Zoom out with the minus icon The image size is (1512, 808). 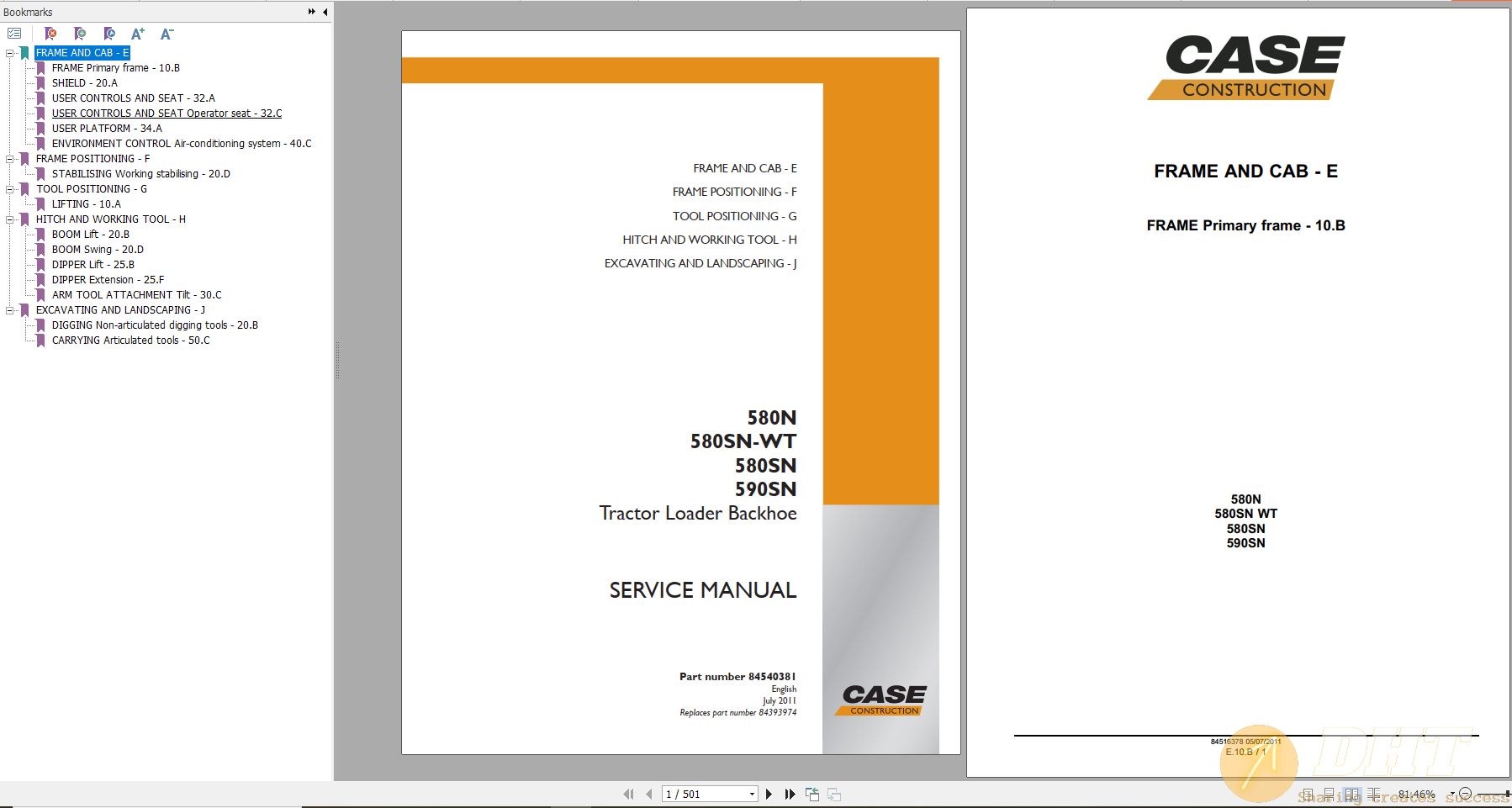[x=1466, y=795]
